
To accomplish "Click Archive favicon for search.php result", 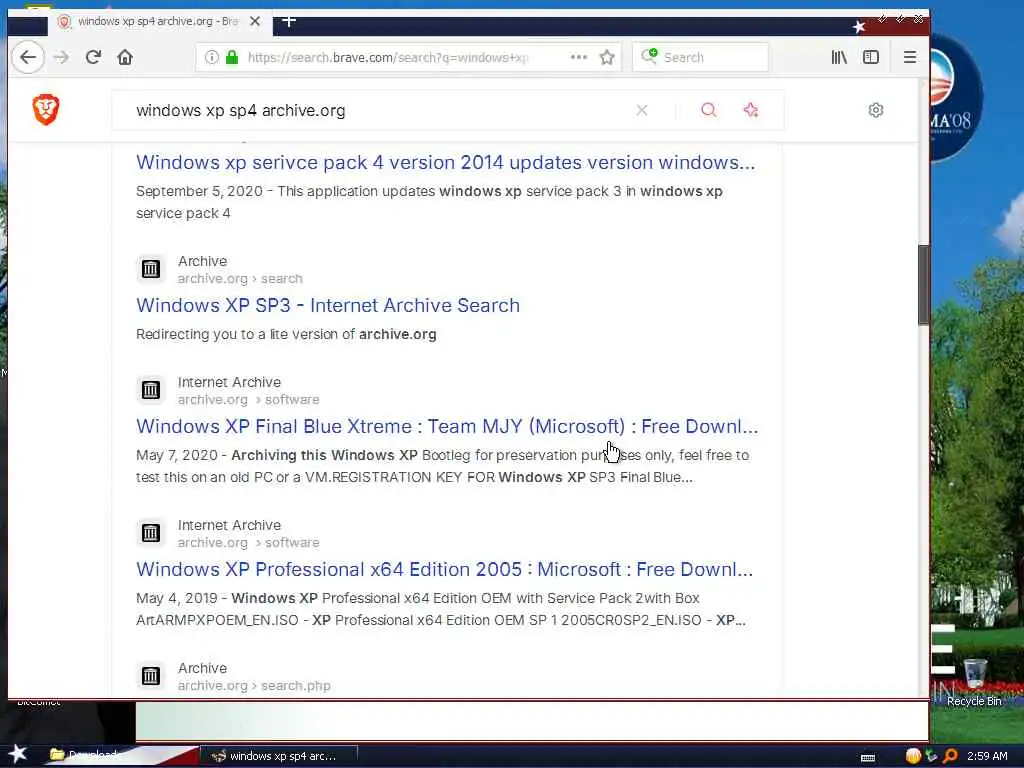I will point(151,676).
